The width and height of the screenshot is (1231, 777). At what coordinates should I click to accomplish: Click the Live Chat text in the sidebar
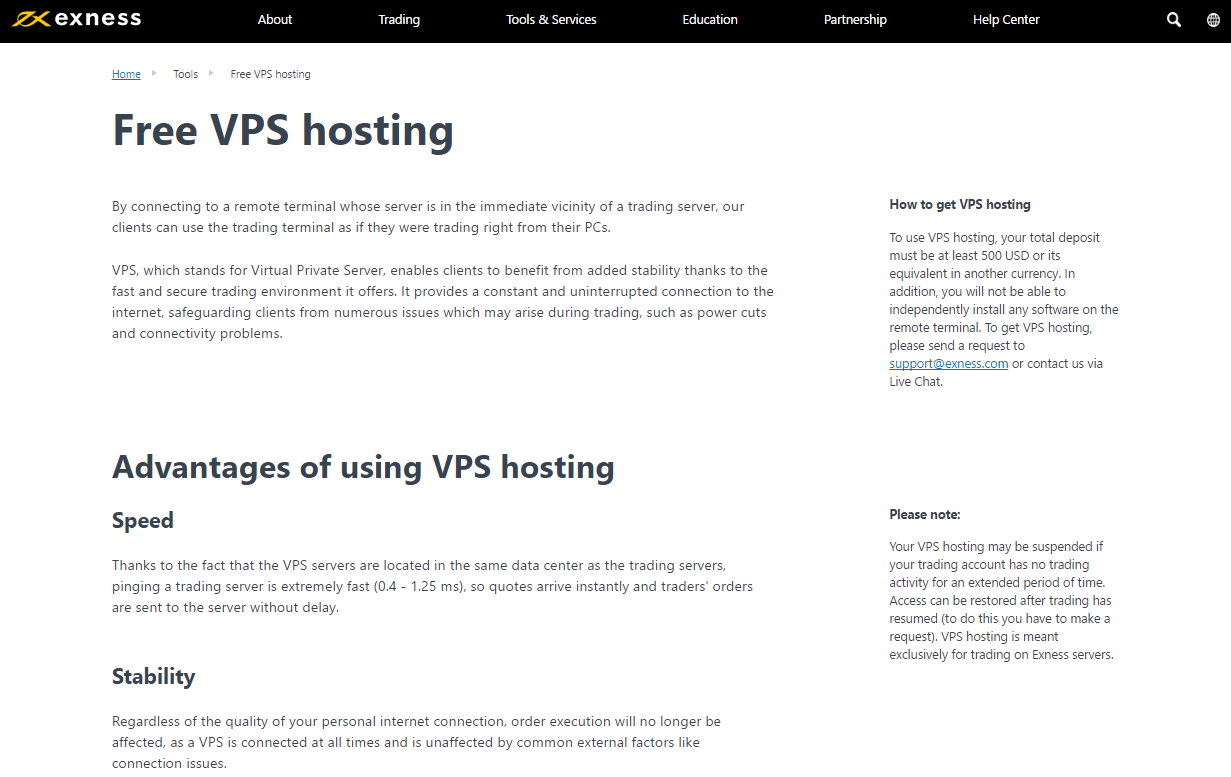pos(914,381)
